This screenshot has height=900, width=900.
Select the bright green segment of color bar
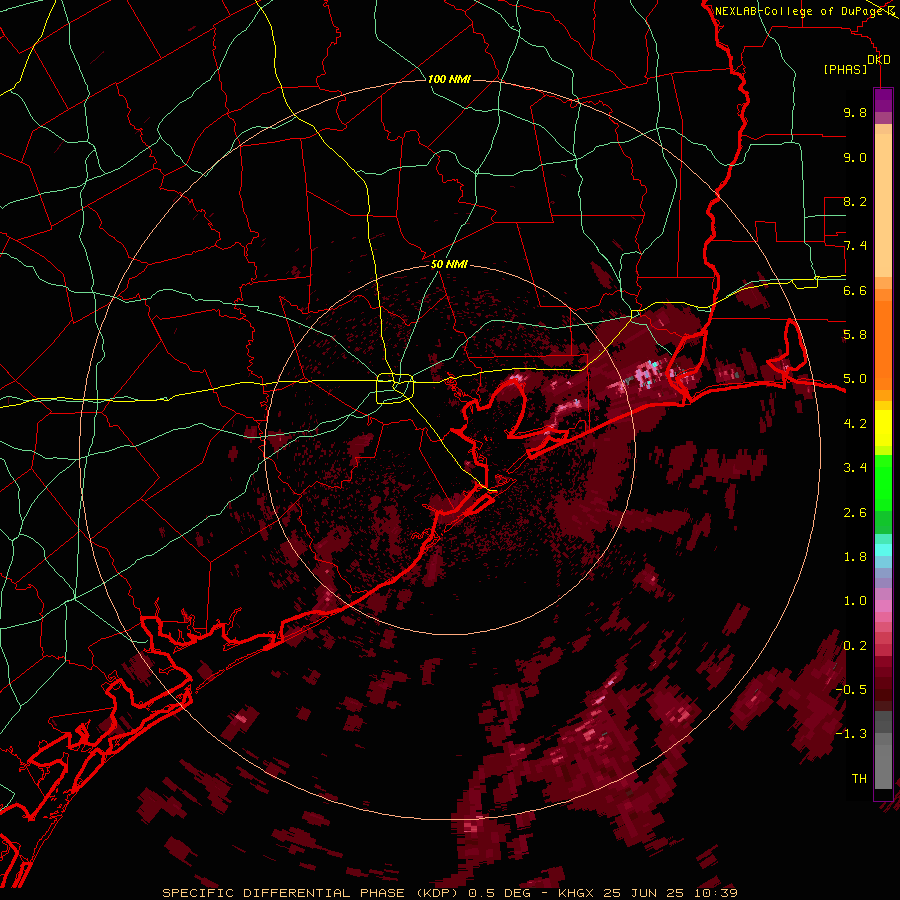pyautogui.click(x=883, y=482)
